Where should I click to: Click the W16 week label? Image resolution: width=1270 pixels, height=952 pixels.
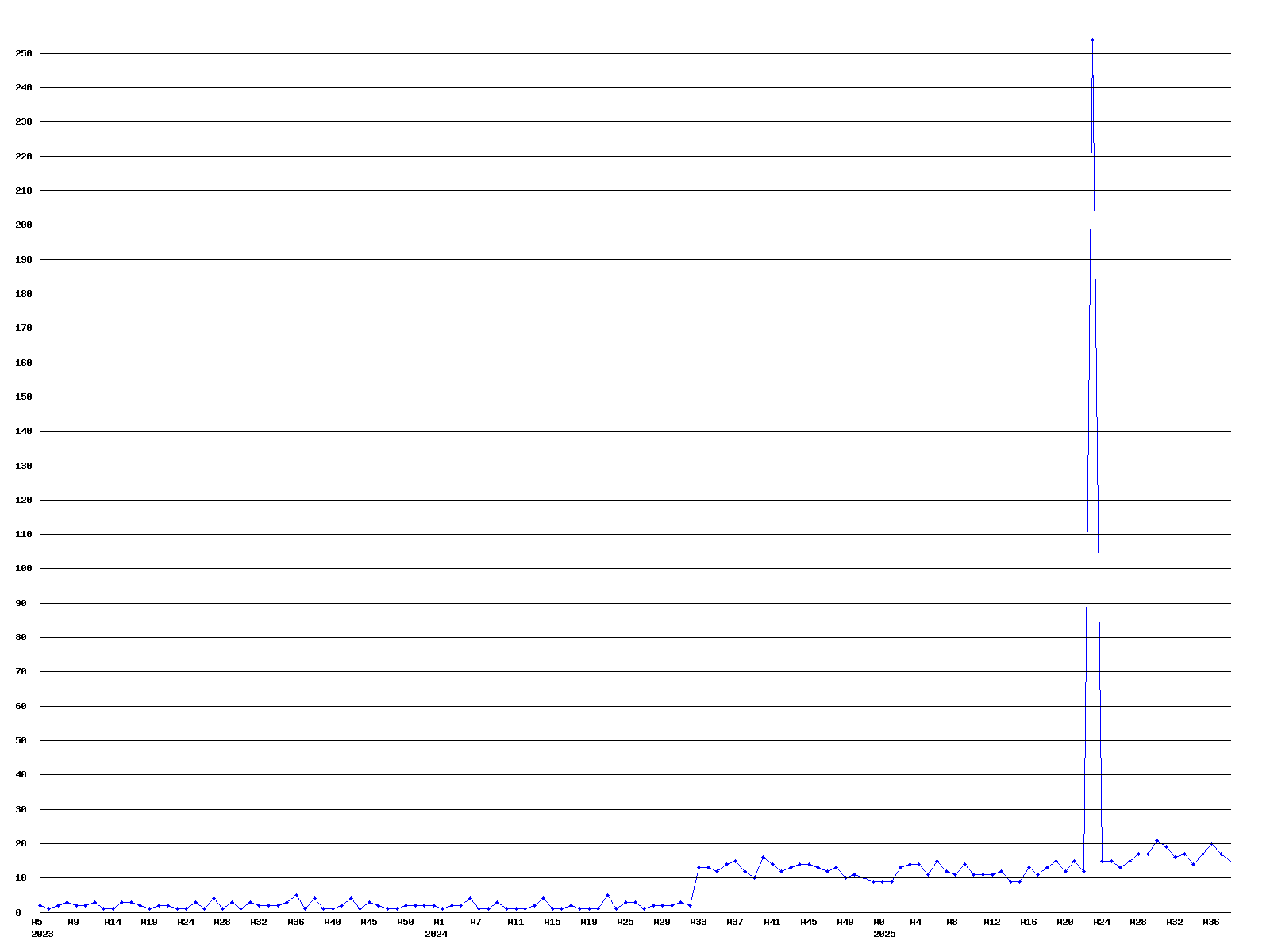click(1028, 922)
